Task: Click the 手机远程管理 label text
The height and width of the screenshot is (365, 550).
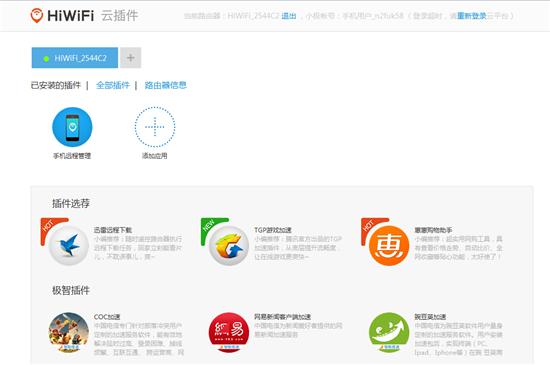Action: point(72,156)
